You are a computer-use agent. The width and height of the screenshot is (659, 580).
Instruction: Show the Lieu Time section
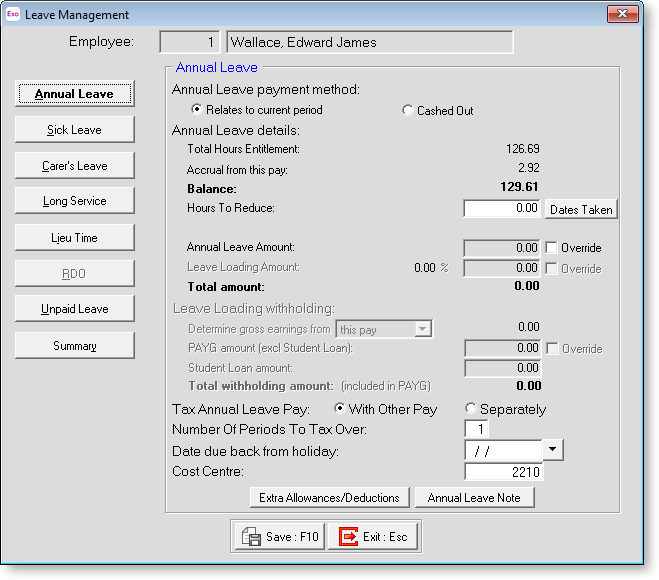(x=75, y=238)
